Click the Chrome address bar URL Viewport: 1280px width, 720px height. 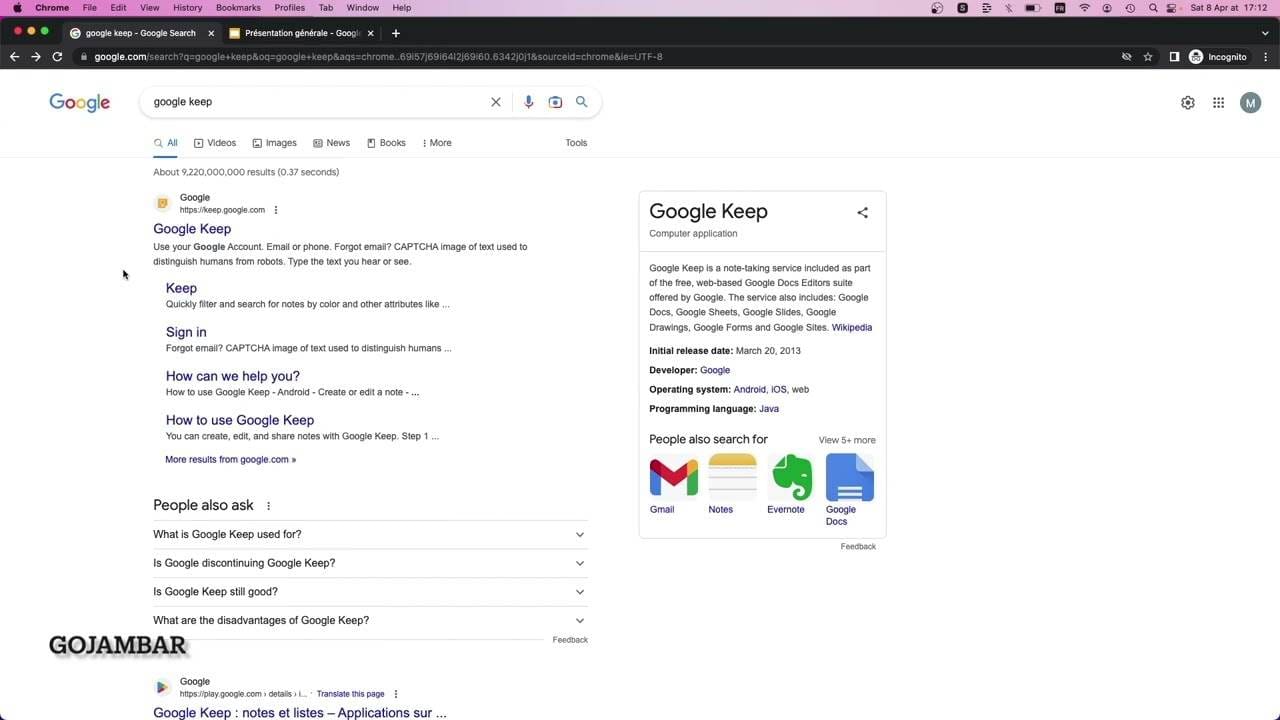tap(378, 57)
